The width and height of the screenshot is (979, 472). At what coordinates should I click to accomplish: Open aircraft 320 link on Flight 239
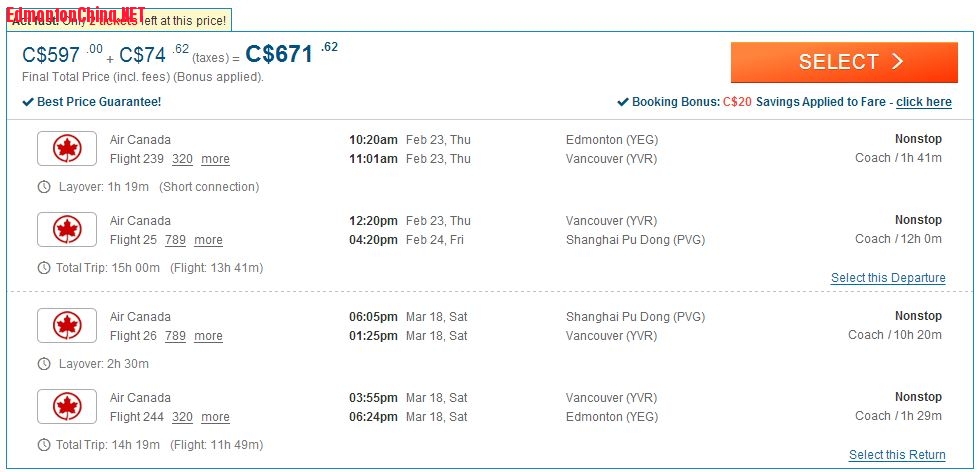click(x=182, y=159)
